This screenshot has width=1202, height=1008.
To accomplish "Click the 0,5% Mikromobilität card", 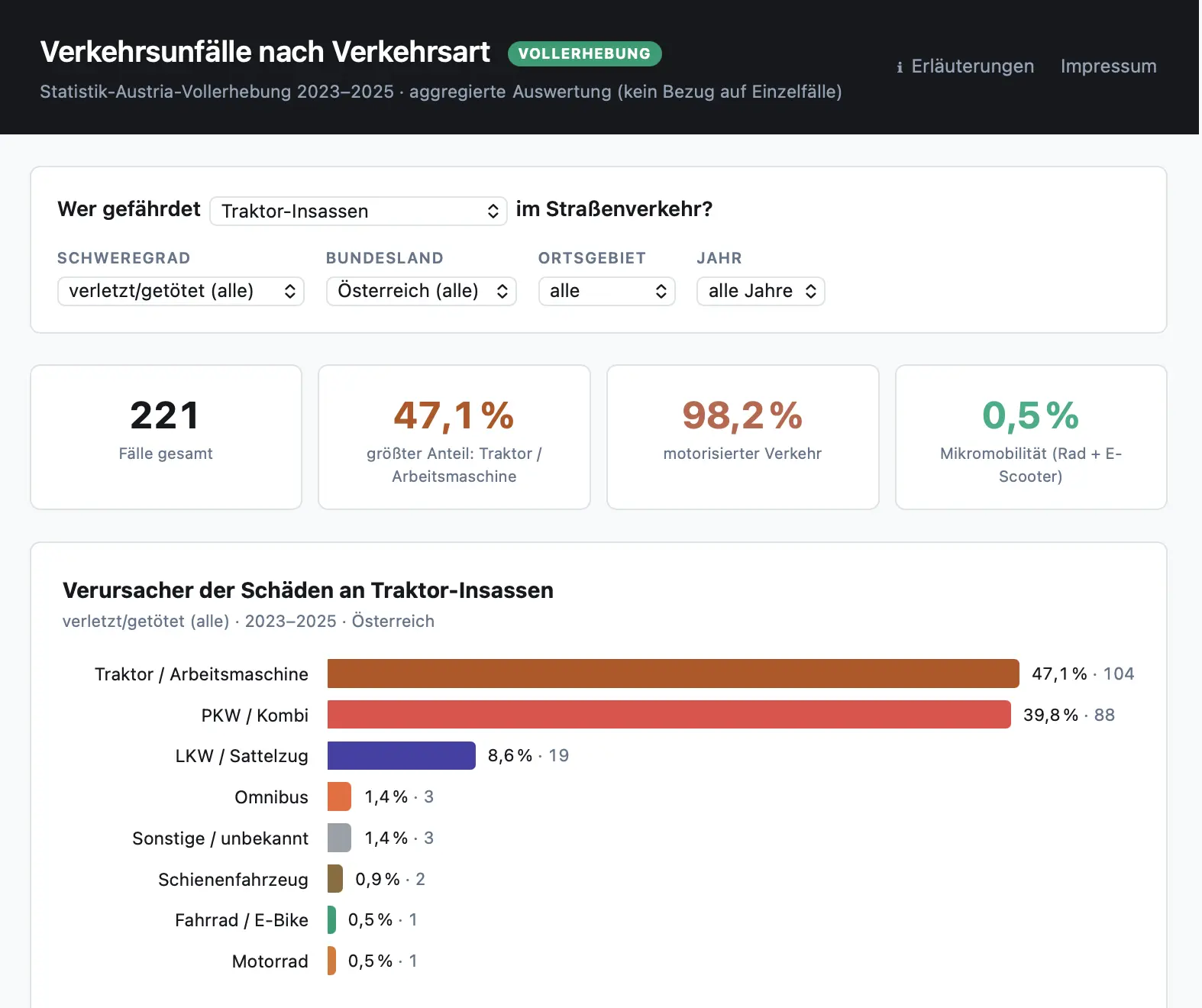I will pos(1031,437).
